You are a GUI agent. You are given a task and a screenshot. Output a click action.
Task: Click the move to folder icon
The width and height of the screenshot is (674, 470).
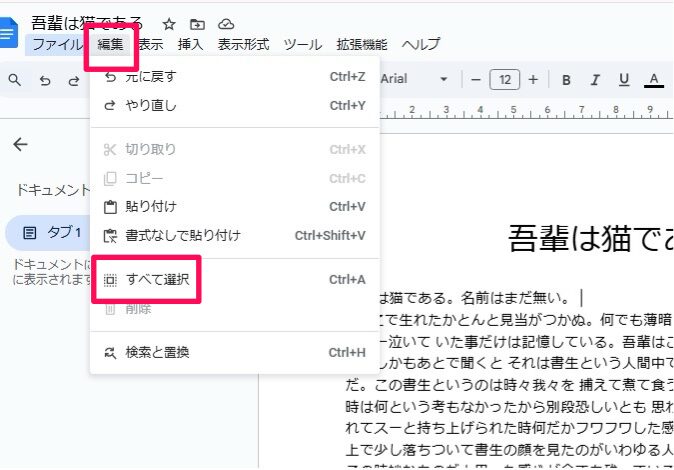pyautogui.click(x=197, y=23)
